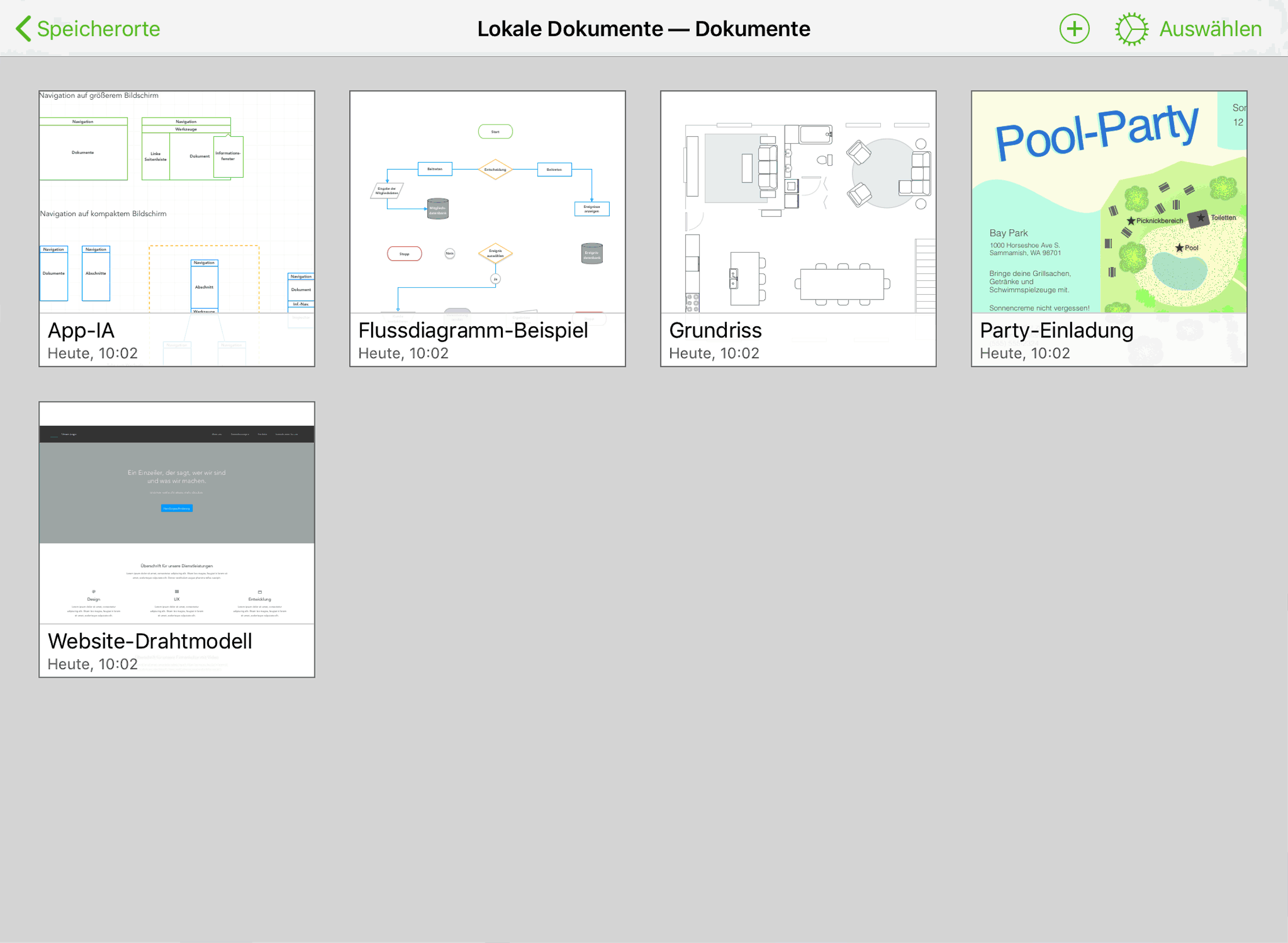The width and height of the screenshot is (1288, 943).
Task: Click date Heute, 10:02 under Party-Einladung
Action: [x=1025, y=353]
